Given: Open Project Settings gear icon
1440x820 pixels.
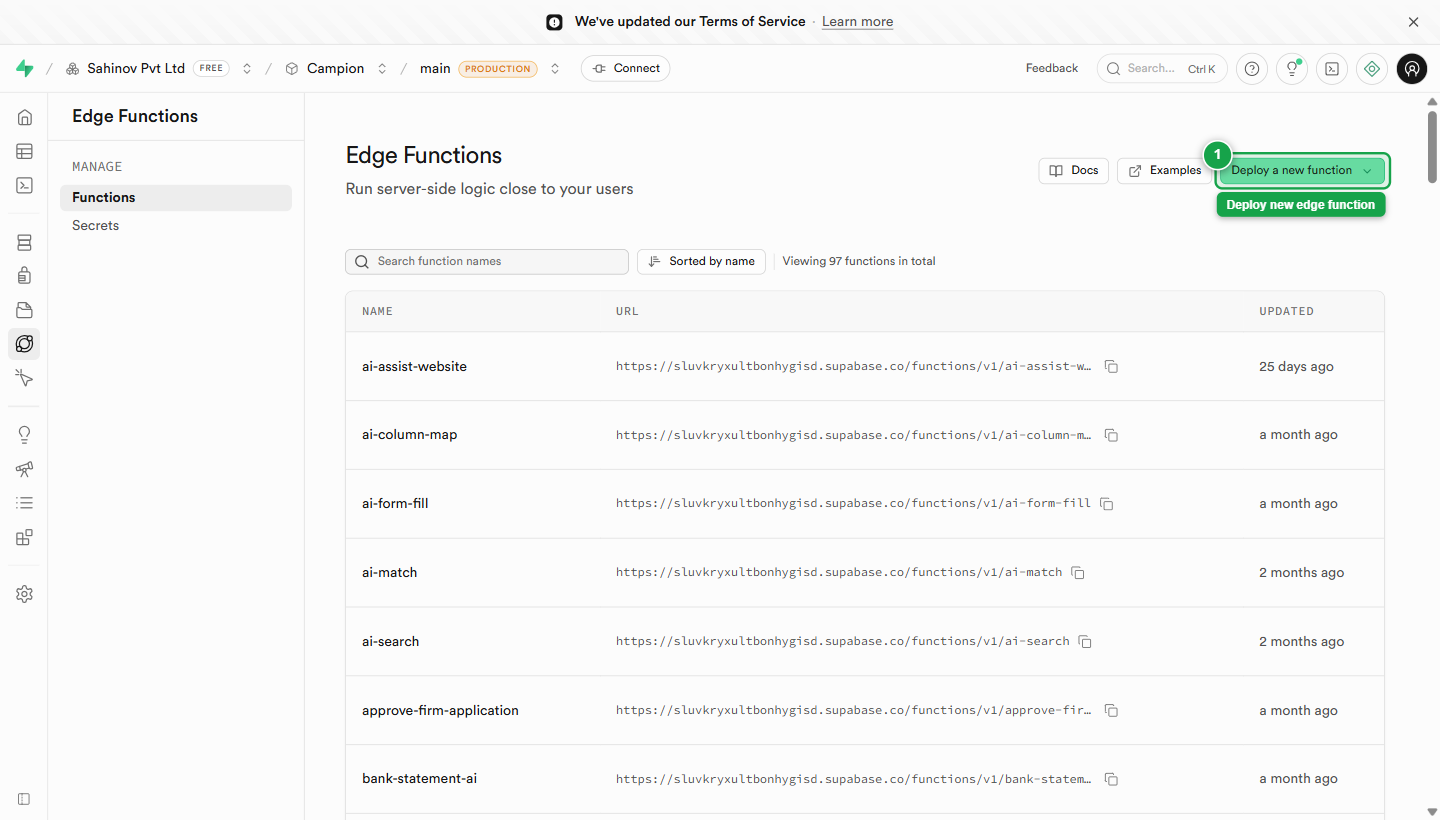Looking at the screenshot, I should click(24, 594).
